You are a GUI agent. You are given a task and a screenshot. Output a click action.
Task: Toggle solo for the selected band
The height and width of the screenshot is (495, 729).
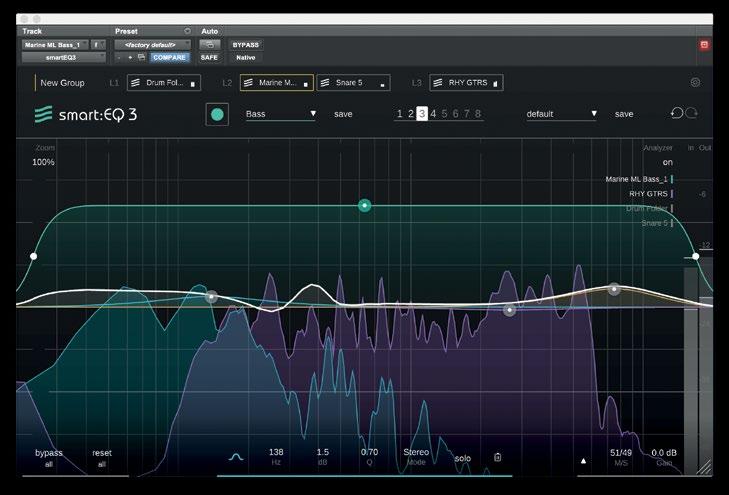463,458
